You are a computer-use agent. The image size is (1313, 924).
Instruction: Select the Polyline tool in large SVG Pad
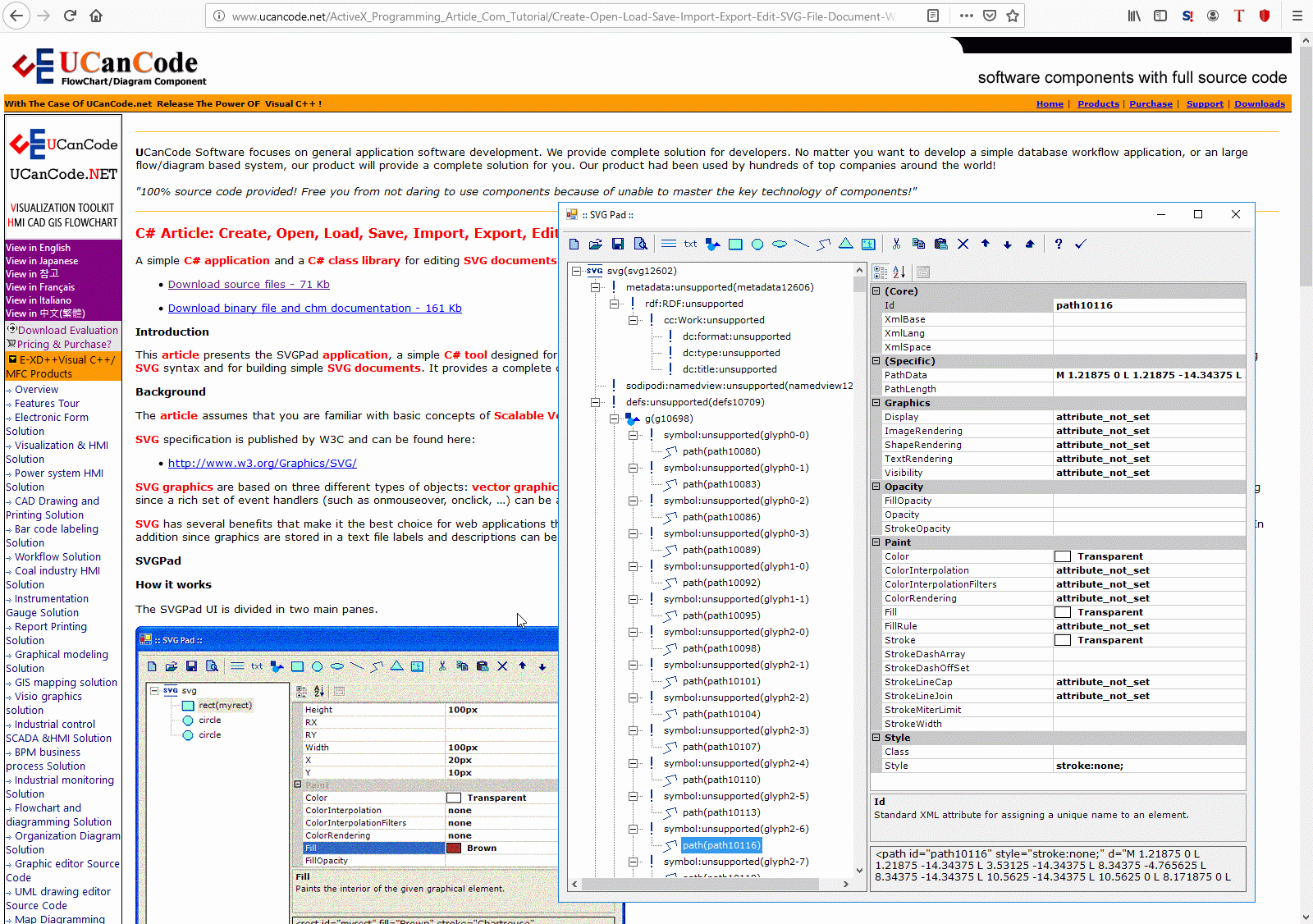(x=824, y=244)
